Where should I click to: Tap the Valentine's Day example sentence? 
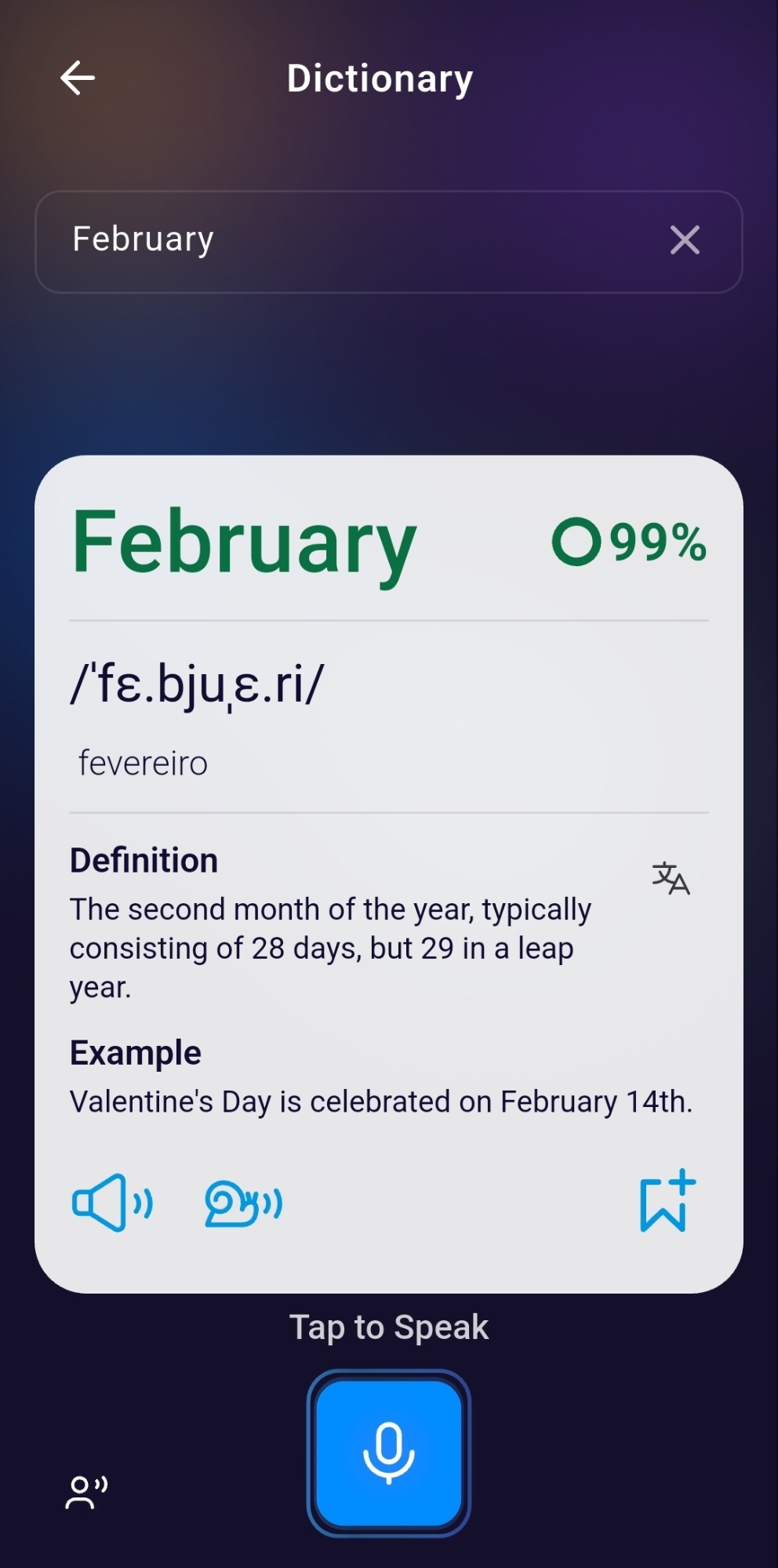pyautogui.click(x=380, y=1102)
